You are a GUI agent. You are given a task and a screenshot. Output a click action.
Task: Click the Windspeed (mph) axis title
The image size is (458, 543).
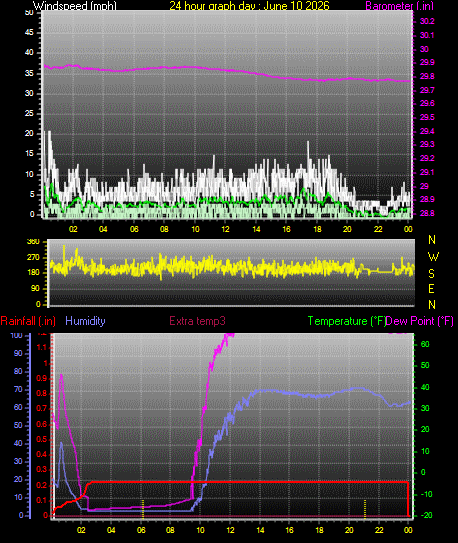74,6
